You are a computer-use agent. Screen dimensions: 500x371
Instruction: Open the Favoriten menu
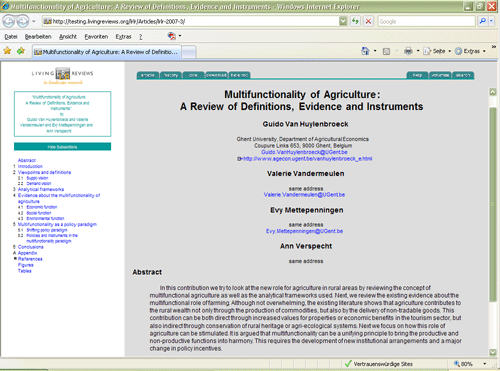96,37
